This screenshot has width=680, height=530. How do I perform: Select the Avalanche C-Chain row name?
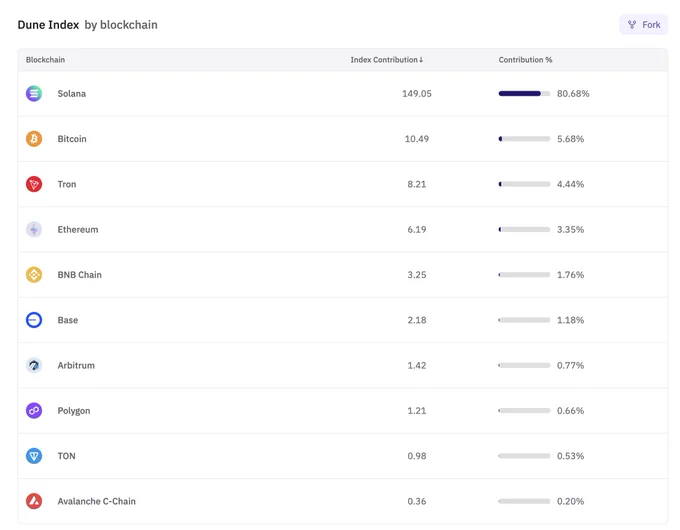[97, 501]
